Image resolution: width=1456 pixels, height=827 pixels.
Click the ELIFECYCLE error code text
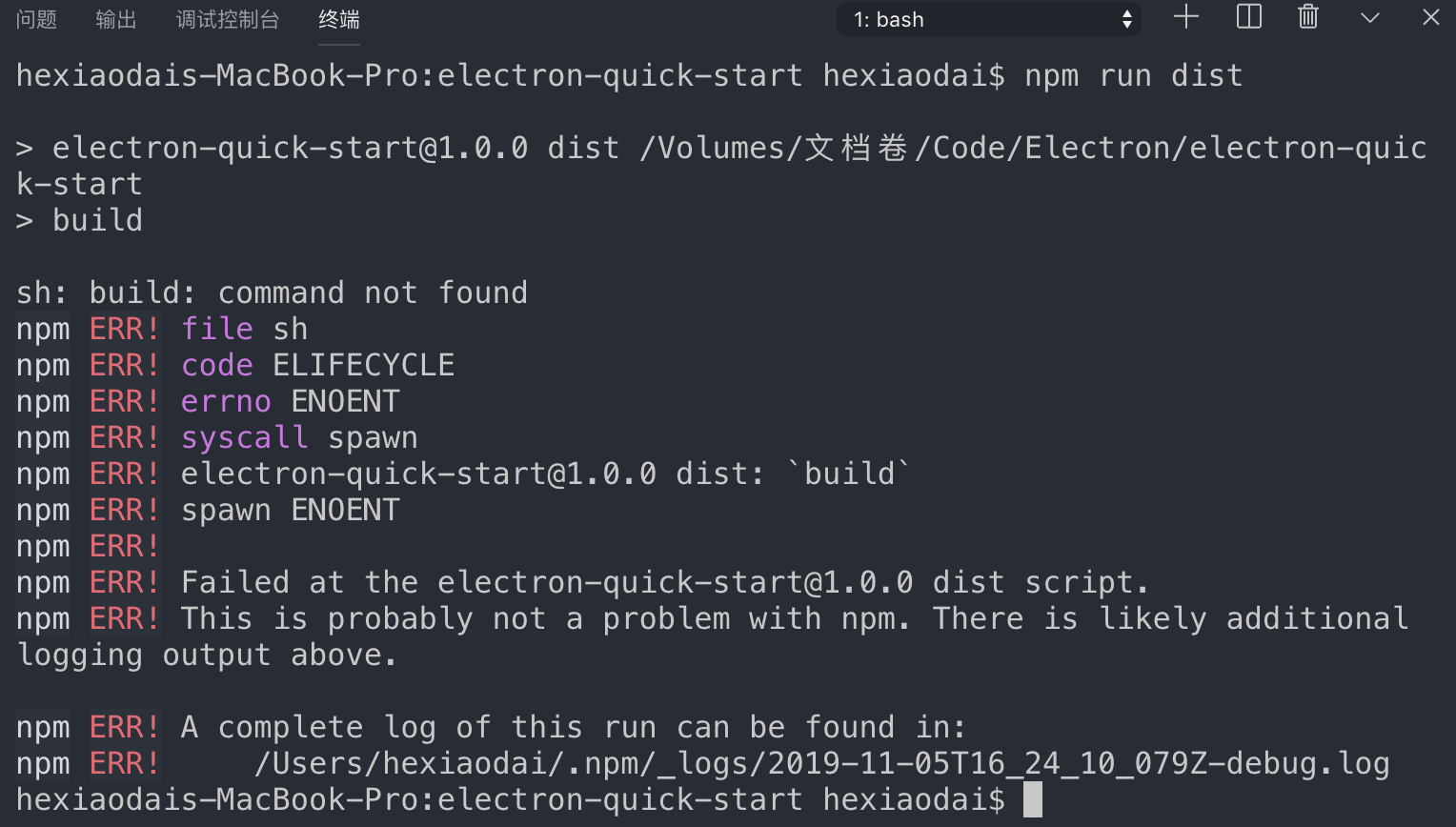[x=364, y=365]
